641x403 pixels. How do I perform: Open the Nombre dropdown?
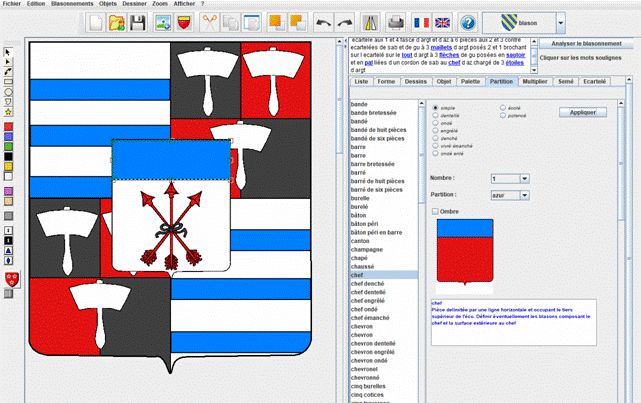pyautogui.click(x=523, y=178)
